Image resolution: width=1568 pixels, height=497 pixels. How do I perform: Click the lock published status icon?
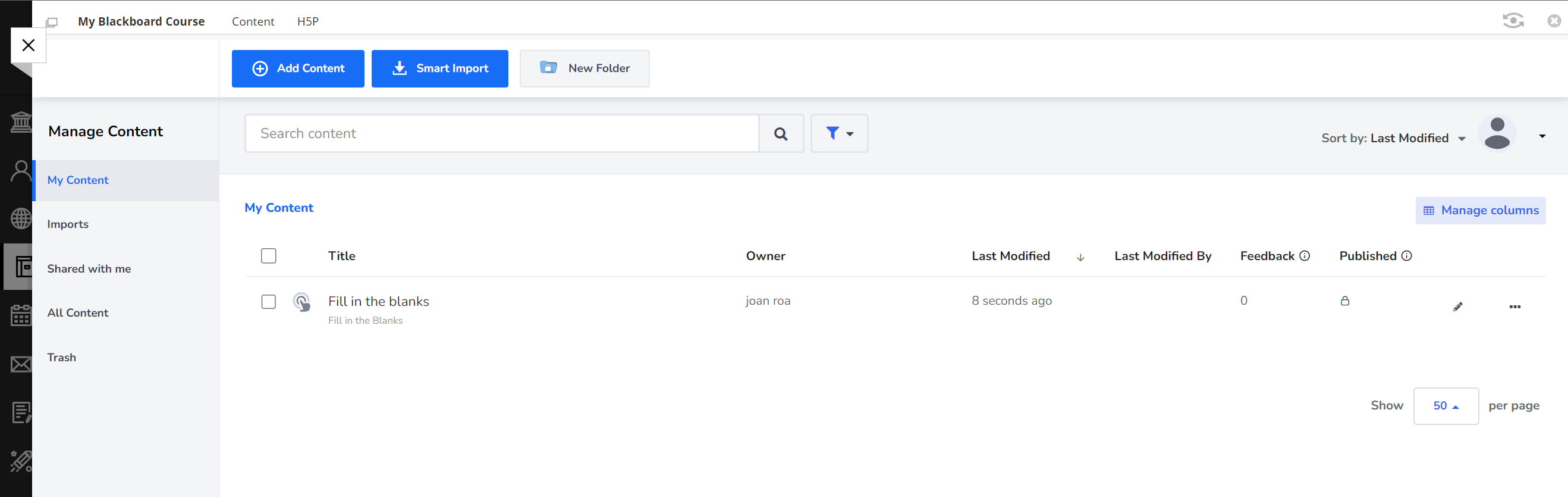point(1344,301)
